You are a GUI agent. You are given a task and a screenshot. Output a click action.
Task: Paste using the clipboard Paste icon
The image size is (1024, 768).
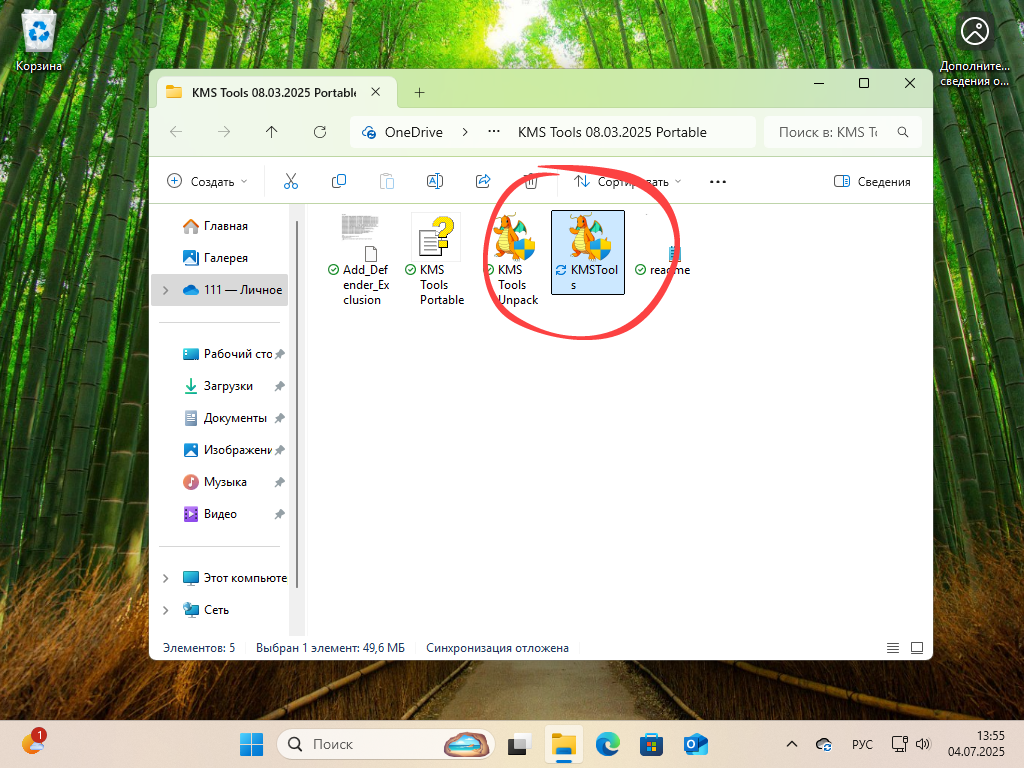(387, 181)
